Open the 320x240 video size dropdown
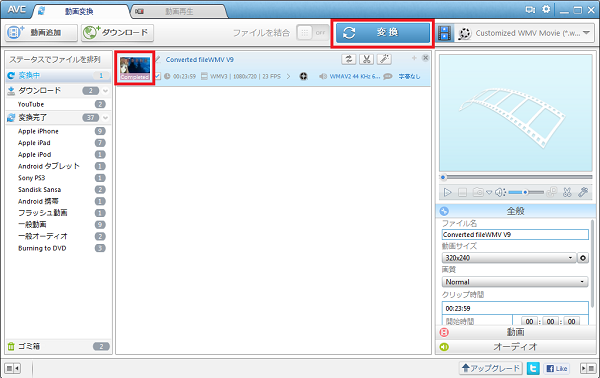The width and height of the screenshot is (600, 378). coord(509,258)
